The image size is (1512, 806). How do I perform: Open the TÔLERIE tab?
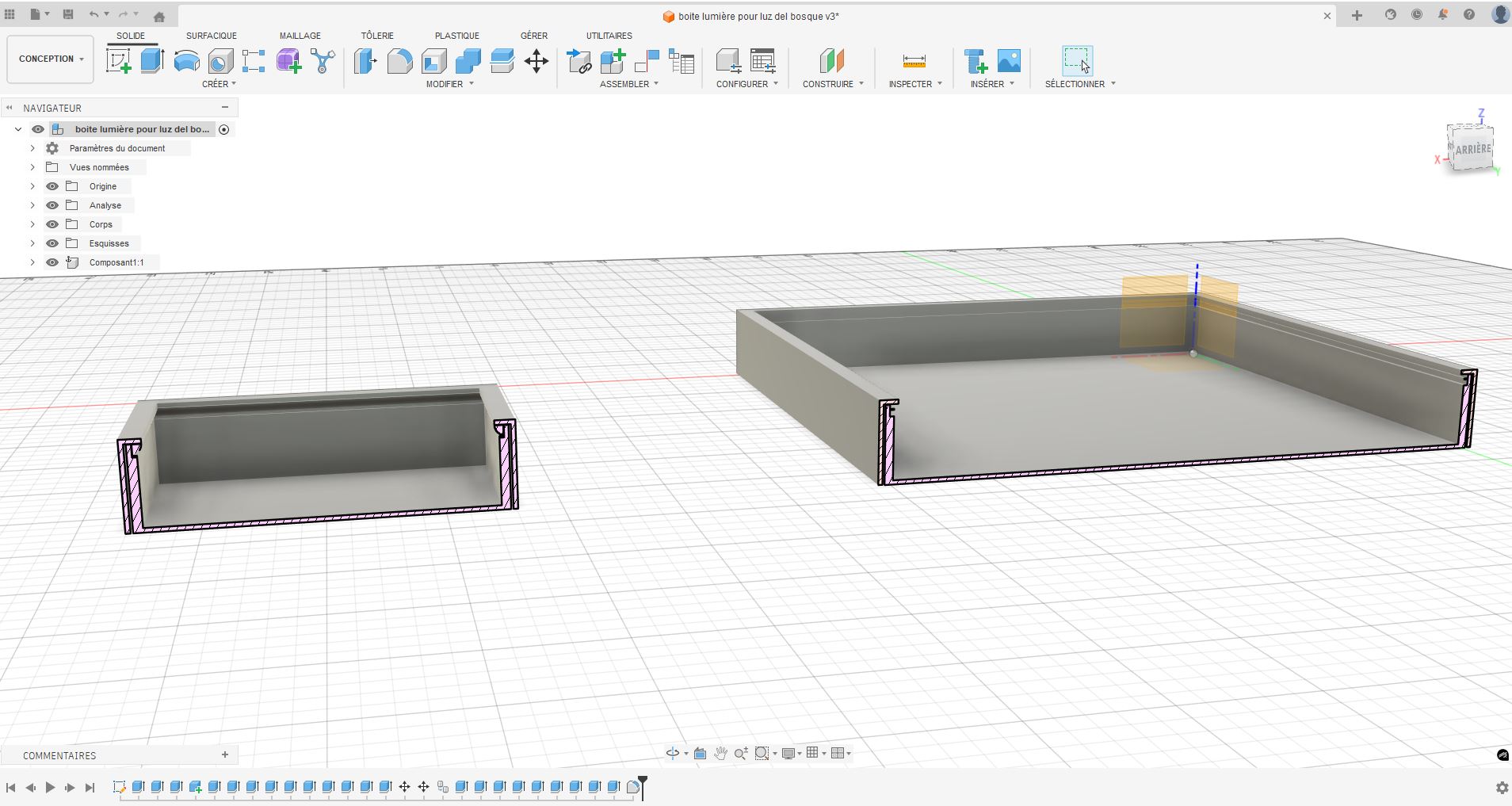tap(377, 36)
